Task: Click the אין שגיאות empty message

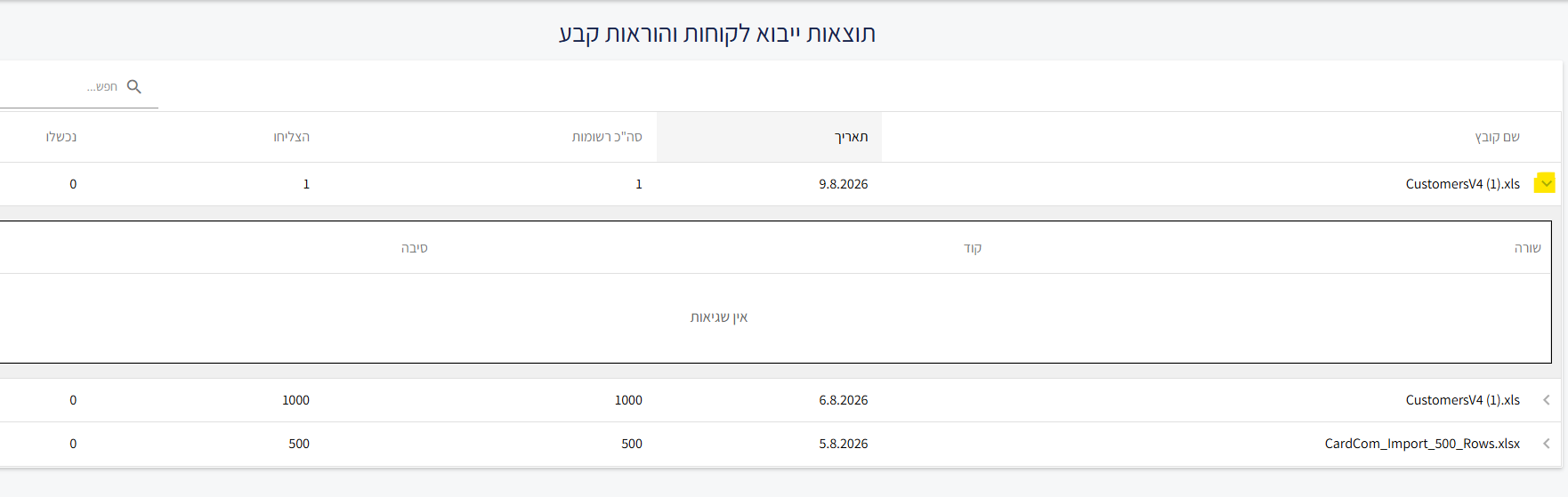Action: 719,317
